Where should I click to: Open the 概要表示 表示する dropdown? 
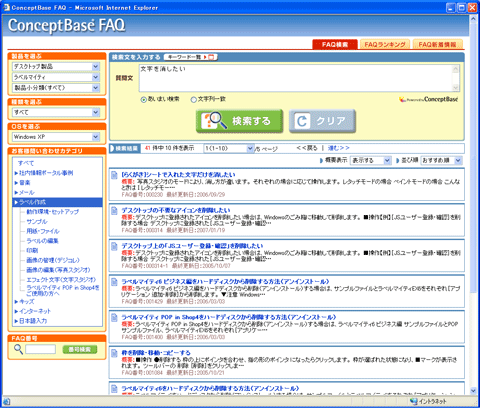[387, 160]
